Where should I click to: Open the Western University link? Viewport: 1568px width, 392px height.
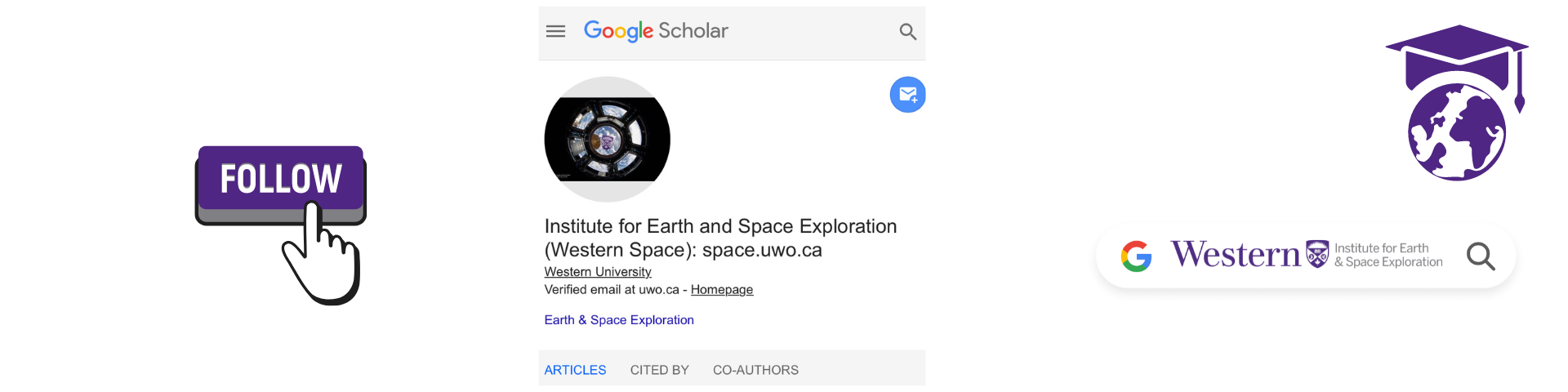(598, 272)
